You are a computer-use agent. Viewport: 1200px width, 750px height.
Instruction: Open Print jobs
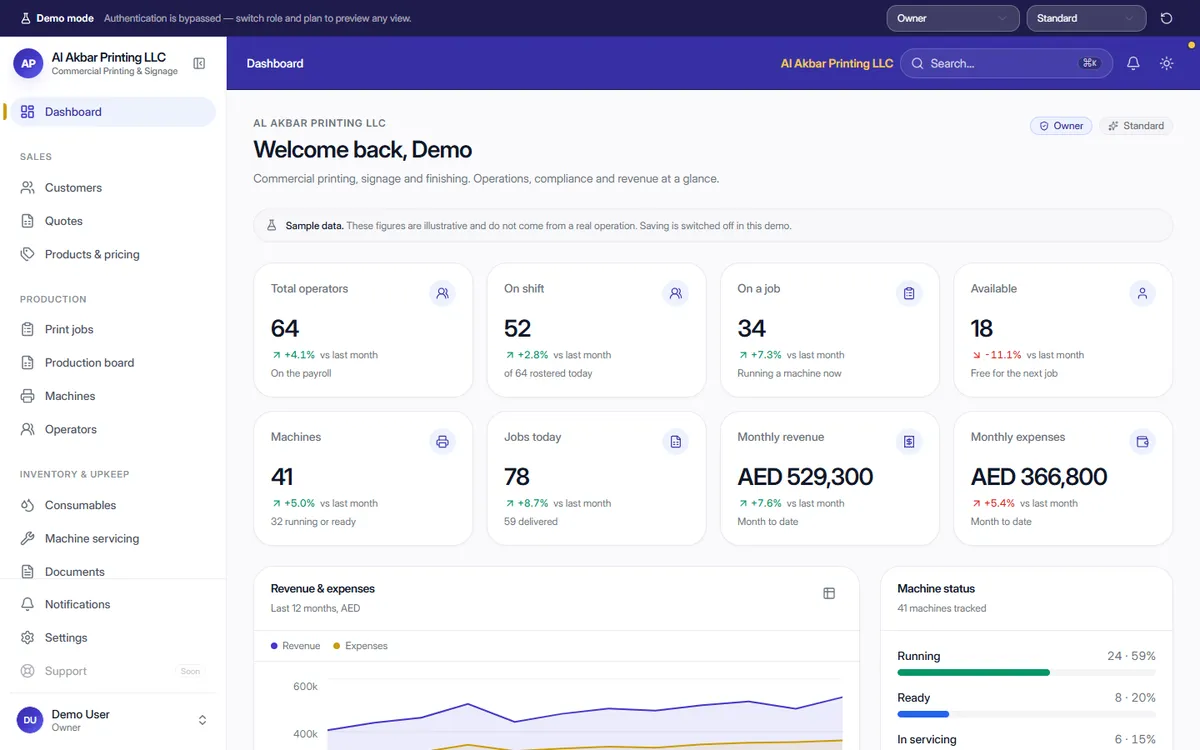coord(112,329)
